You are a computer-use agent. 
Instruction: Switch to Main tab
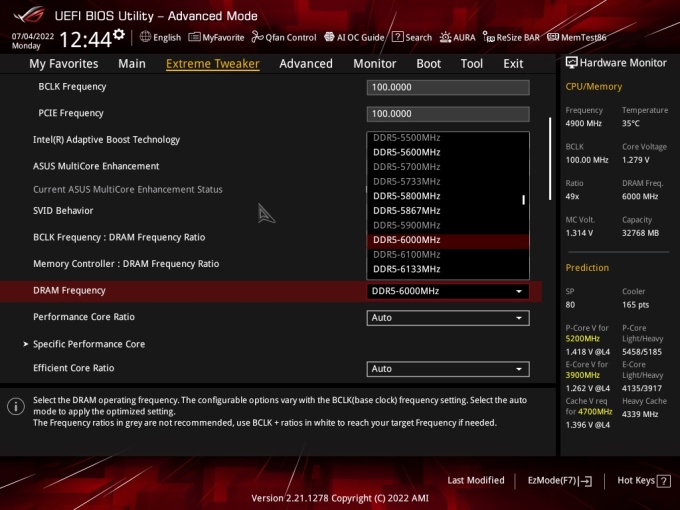point(132,64)
